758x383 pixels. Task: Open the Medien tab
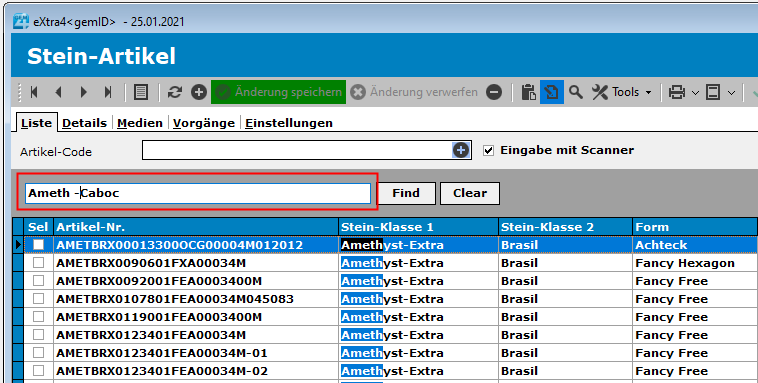[x=140, y=123]
